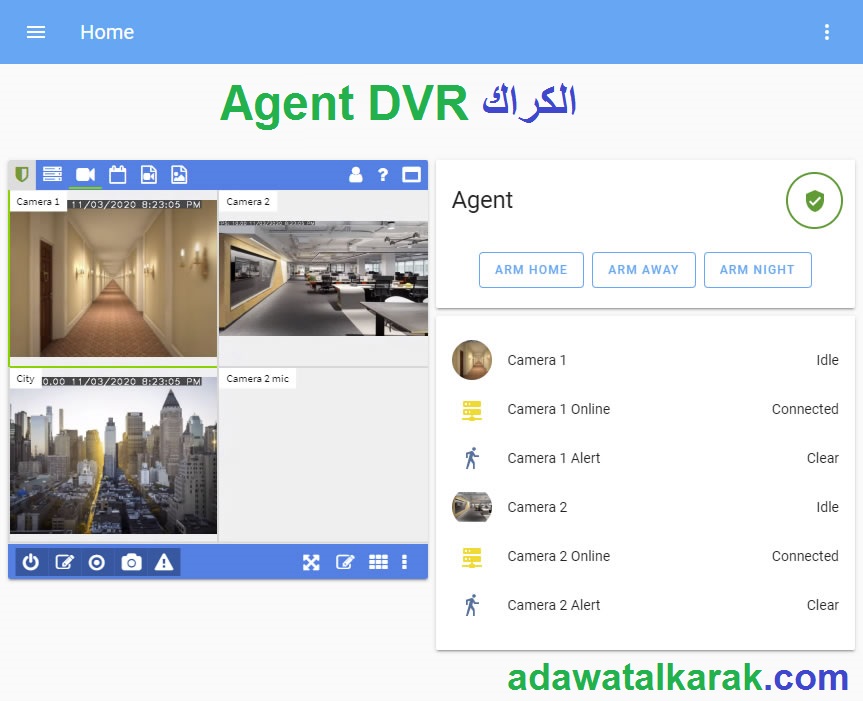Click the user account icon
Viewport: 863px width, 701px height.
[356, 175]
